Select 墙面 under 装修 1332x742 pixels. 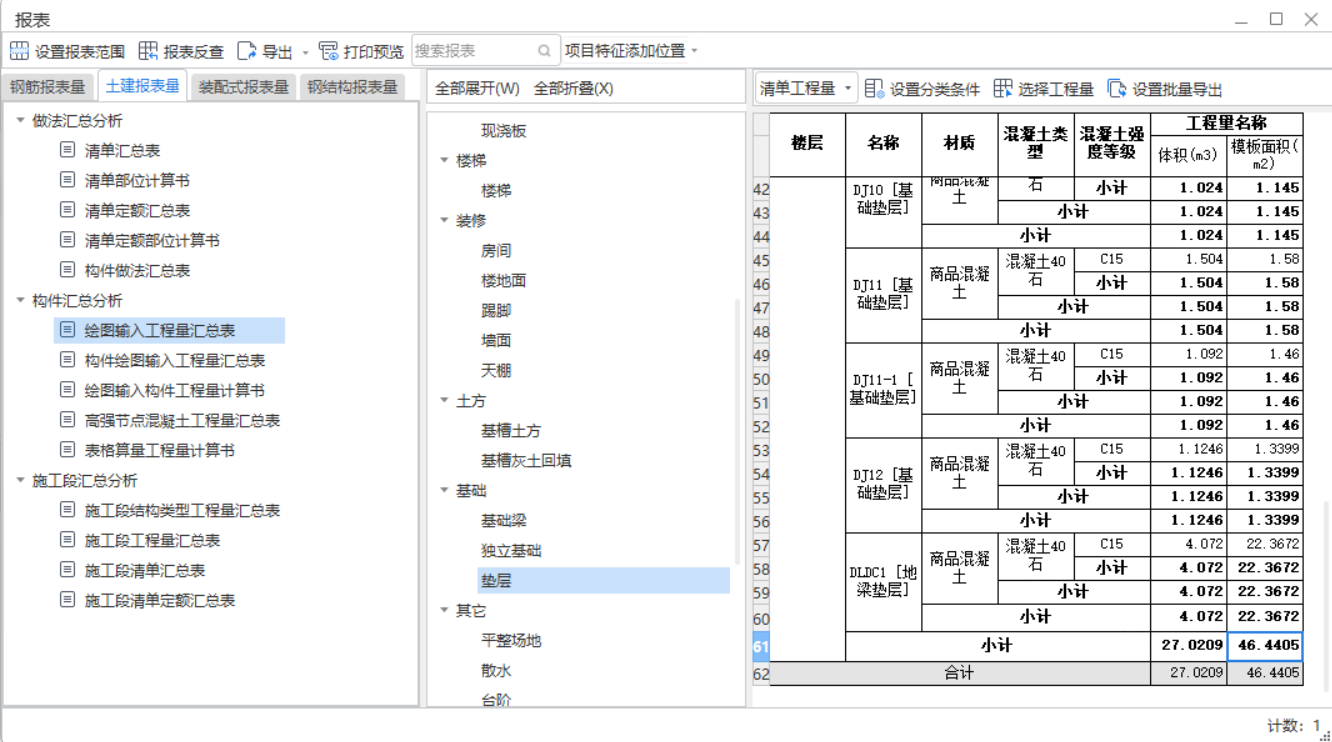click(x=496, y=340)
